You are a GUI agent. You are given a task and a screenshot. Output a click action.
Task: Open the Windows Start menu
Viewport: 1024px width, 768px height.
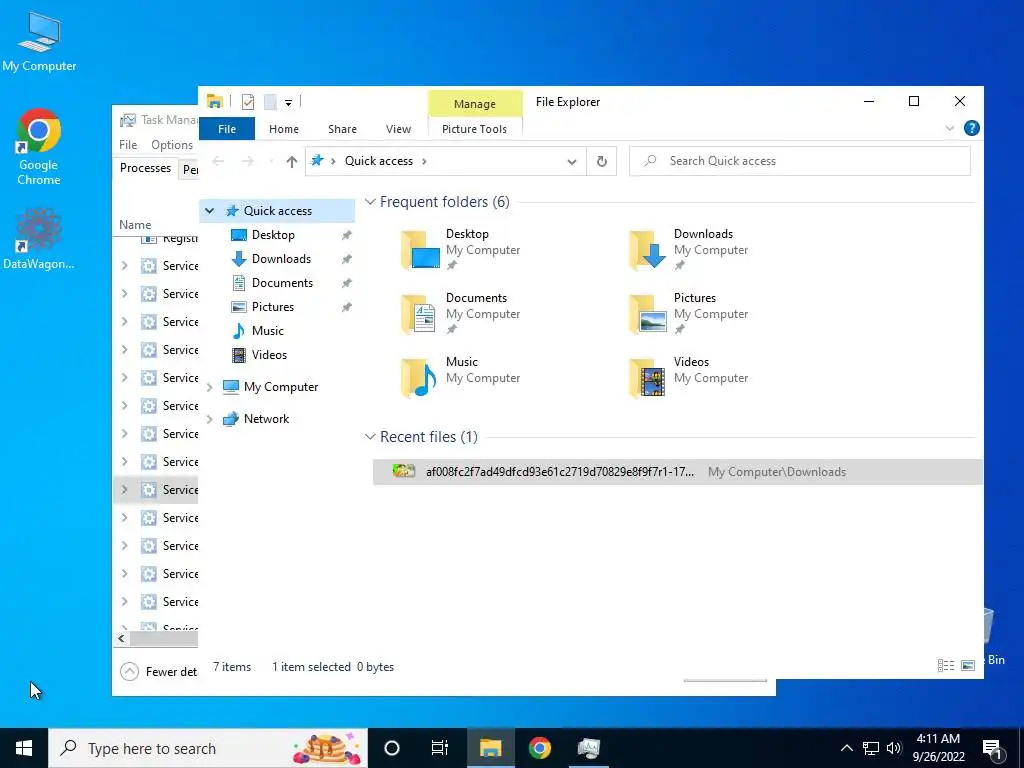pyautogui.click(x=24, y=748)
